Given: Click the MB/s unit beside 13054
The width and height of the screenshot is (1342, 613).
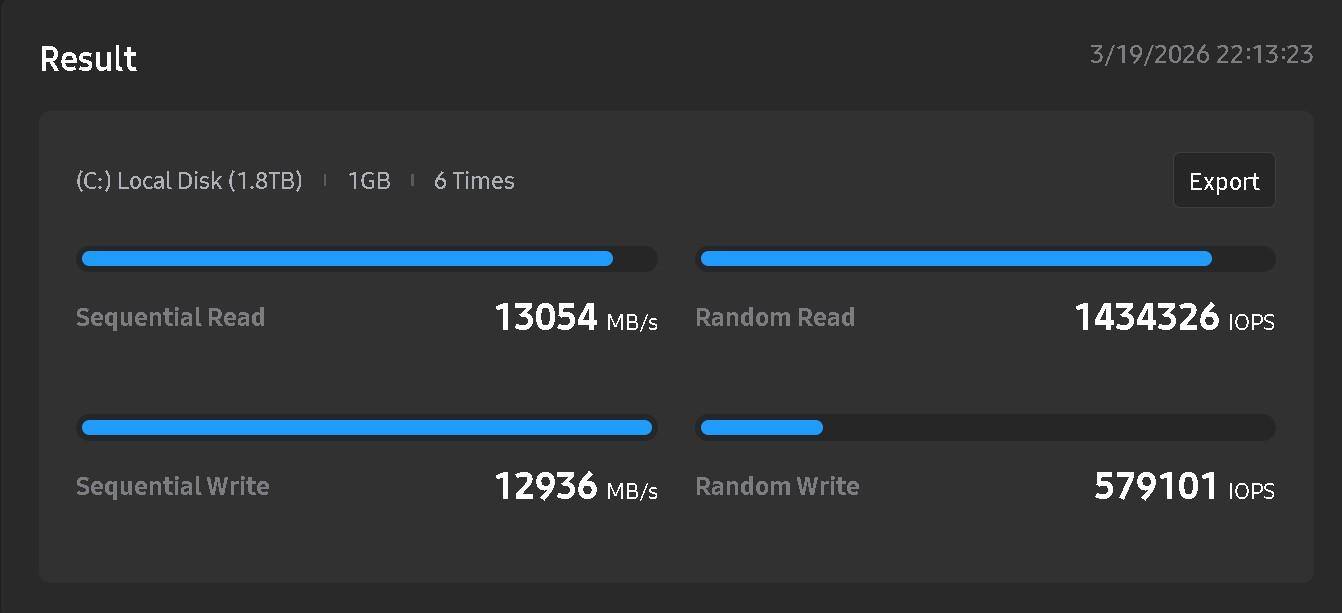Looking at the screenshot, I should tap(632, 322).
